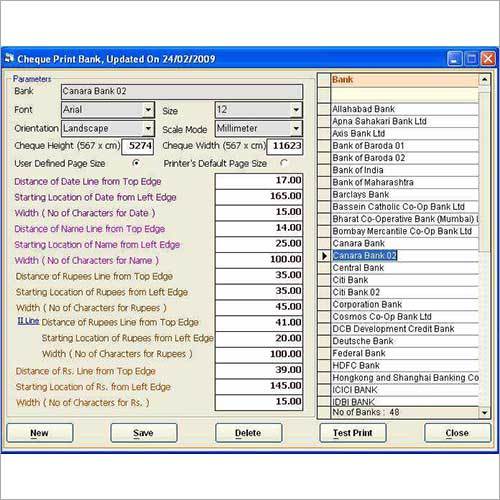This screenshot has height=500, width=500.
Task: Select the Citi Bank row (not 02)
Action: click(405, 280)
